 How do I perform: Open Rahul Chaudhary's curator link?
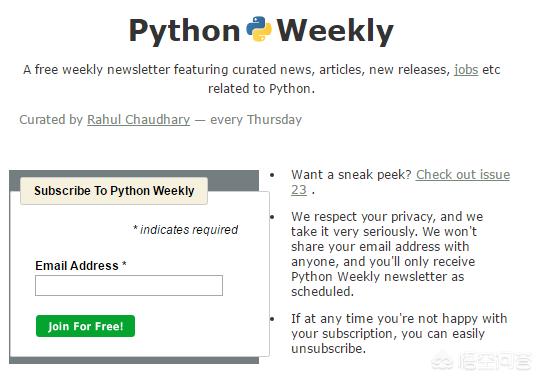(x=139, y=120)
